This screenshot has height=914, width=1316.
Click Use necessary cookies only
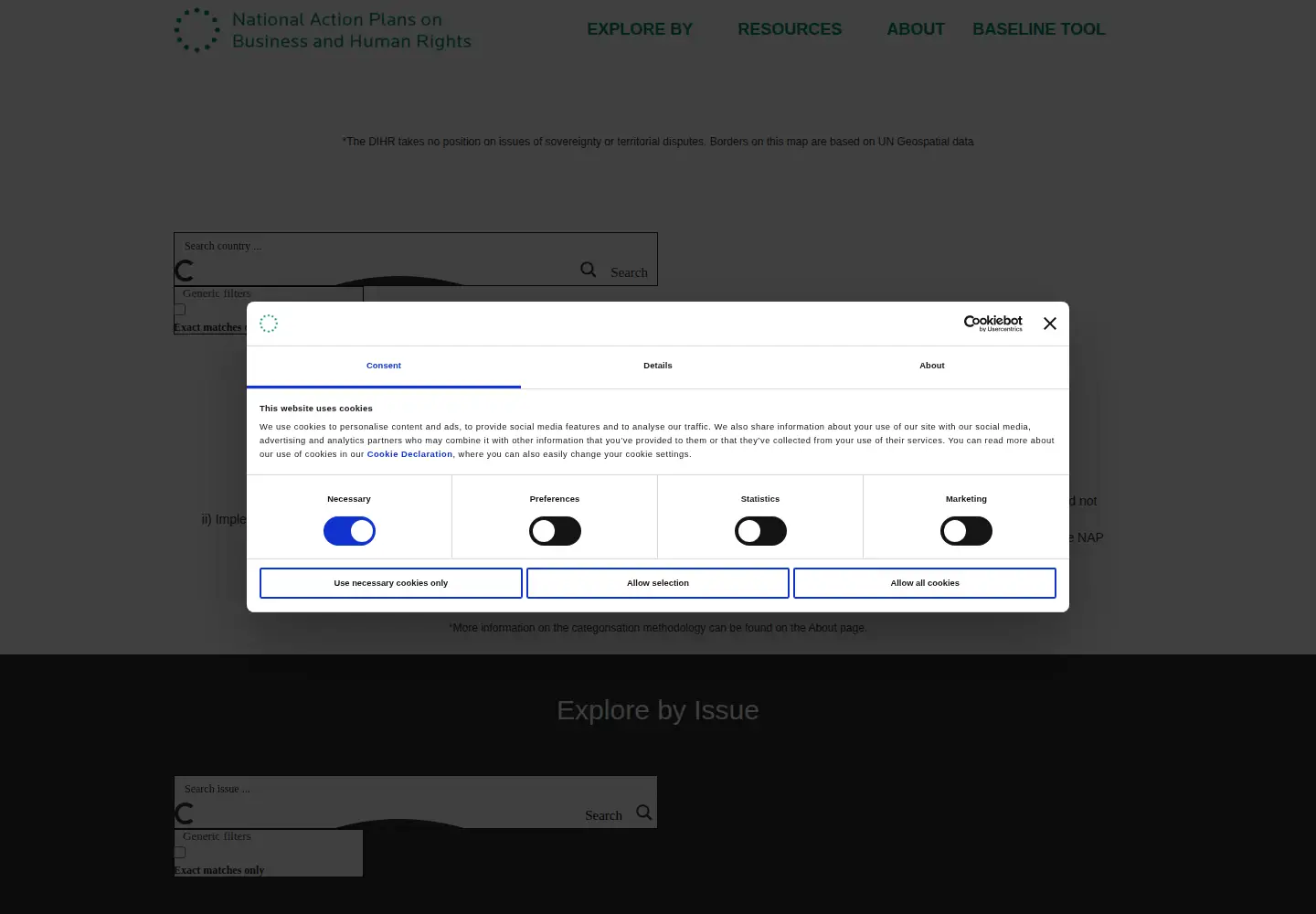click(x=391, y=583)
